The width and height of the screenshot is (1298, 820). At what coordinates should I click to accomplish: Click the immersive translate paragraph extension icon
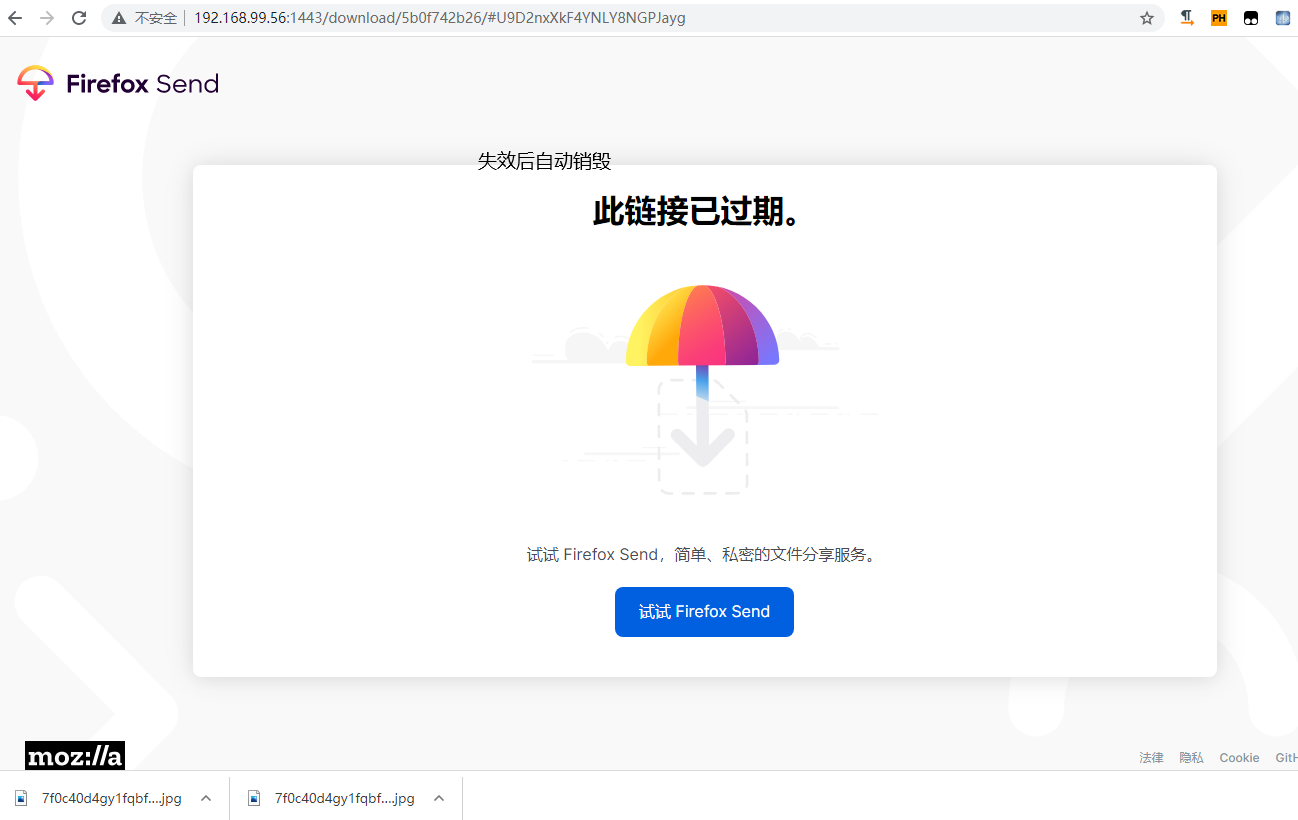coord(1186,17)
